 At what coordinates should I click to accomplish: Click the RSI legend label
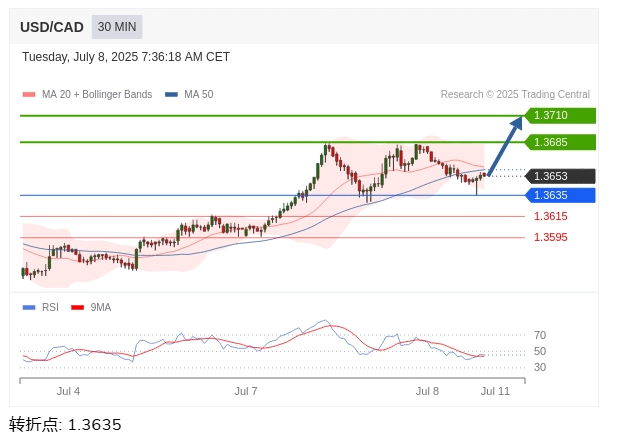pos(50,308)
